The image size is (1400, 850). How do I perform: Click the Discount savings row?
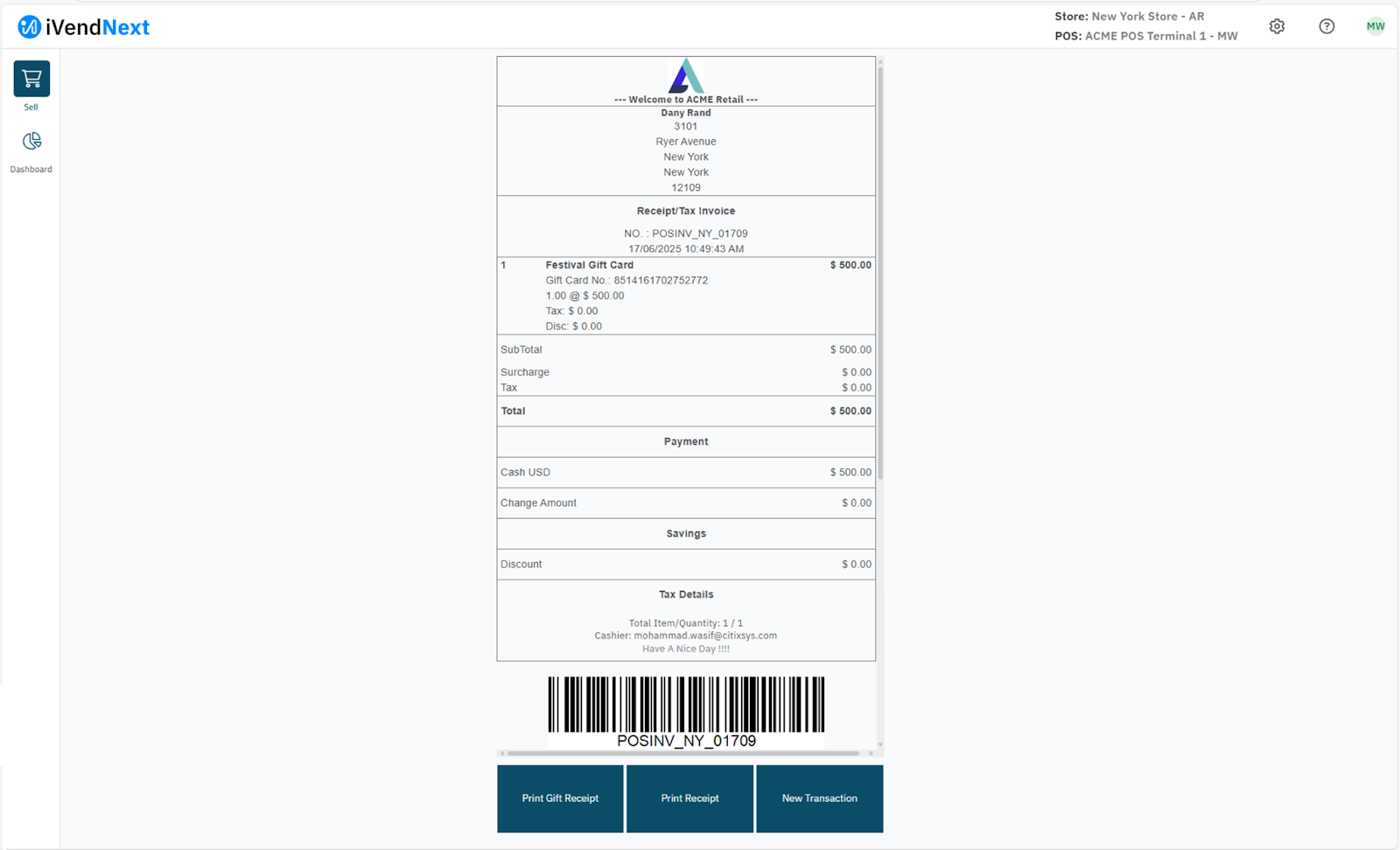pyautogui.click(x=686, y=565)
